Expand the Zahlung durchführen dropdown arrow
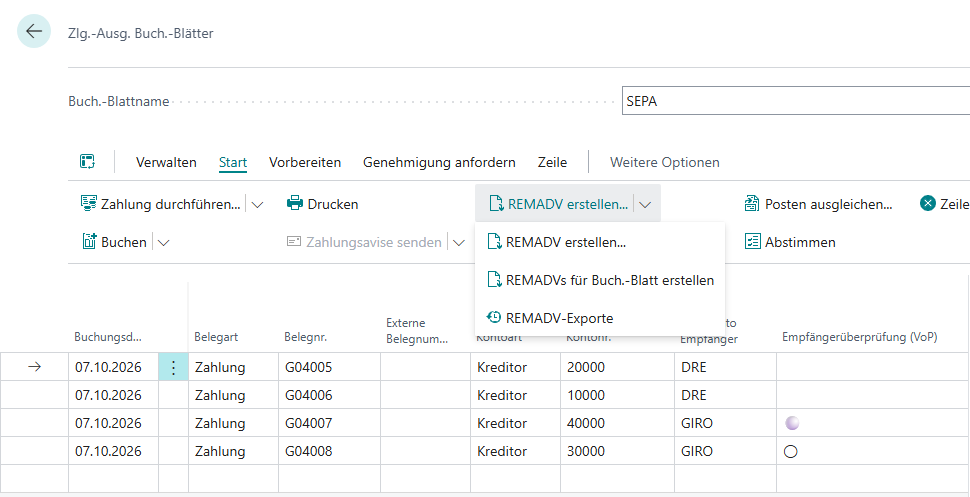Image resolution: width=970 pixels, height=497 pixels. click(257, 204)
